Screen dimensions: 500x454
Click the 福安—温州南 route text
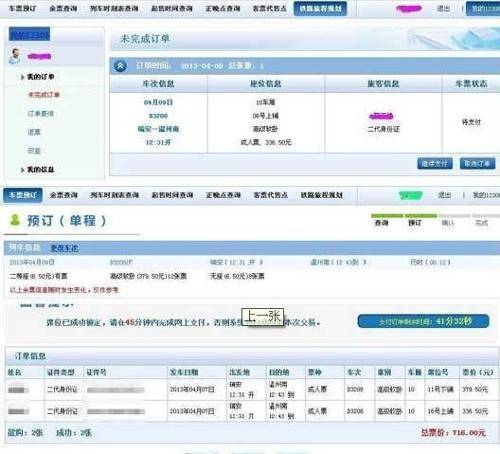pos(158,129)
